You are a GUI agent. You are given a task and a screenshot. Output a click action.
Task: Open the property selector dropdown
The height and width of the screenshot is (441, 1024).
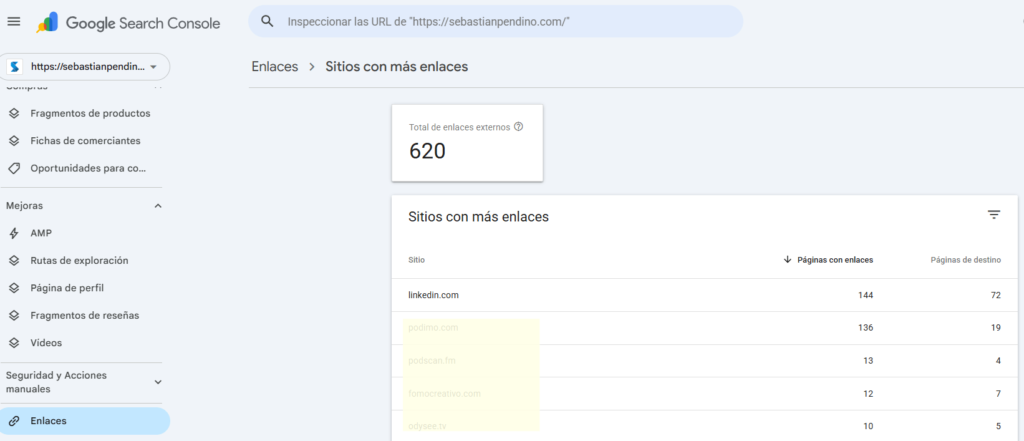point(85,67)
